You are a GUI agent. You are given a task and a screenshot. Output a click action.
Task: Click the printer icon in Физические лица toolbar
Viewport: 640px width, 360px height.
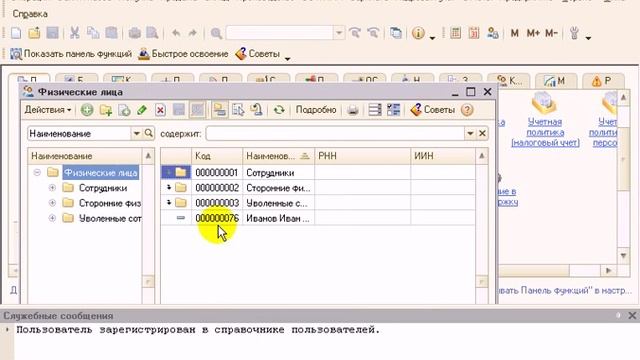353,110
